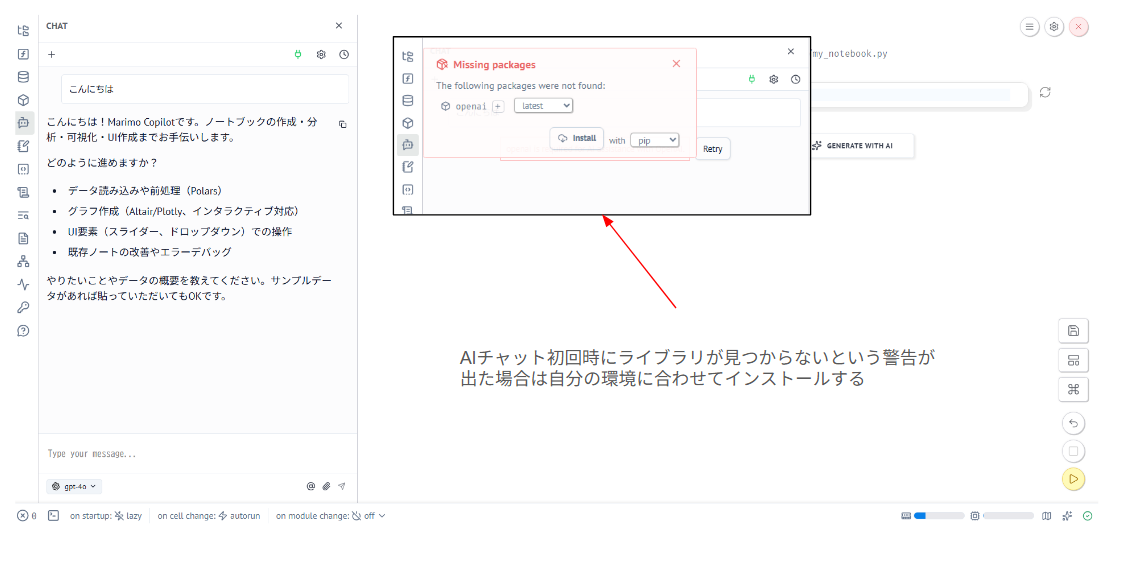Screen dimensions: 1144x561
Task: Open the variables panel icon
Action: tap(23, 54)
